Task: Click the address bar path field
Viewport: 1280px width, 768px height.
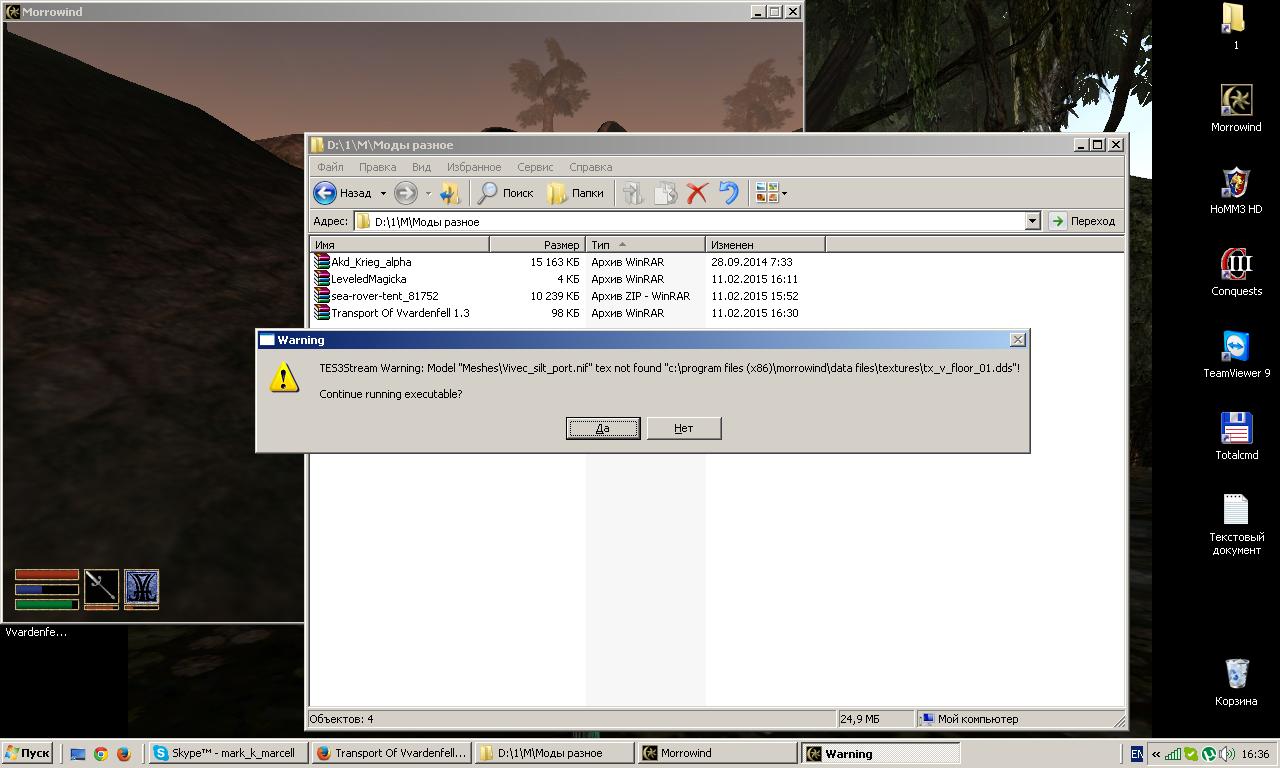Action: tap(697, 221)
